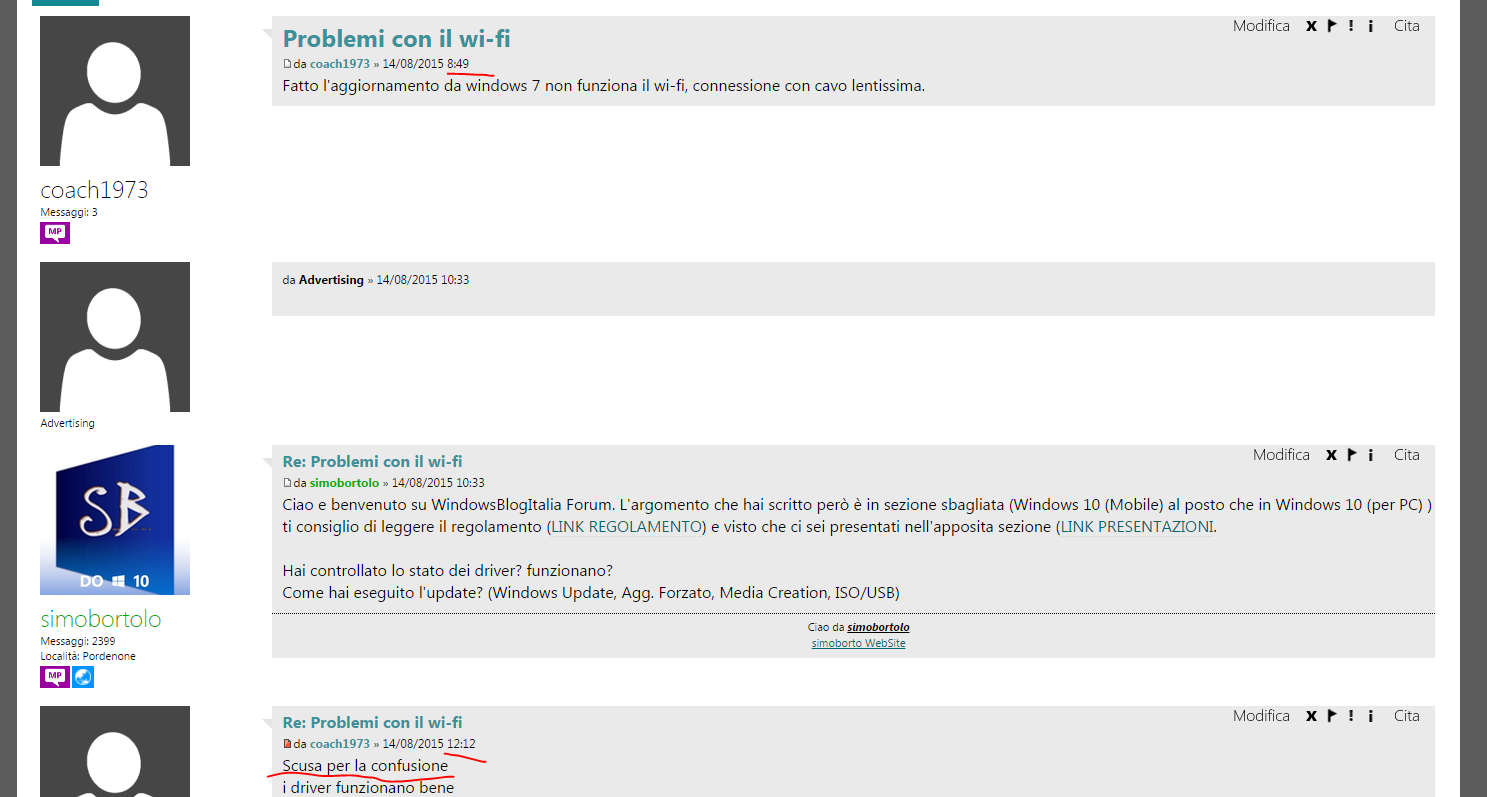Click coach1973's default avatar image

(x=115, y=91)
